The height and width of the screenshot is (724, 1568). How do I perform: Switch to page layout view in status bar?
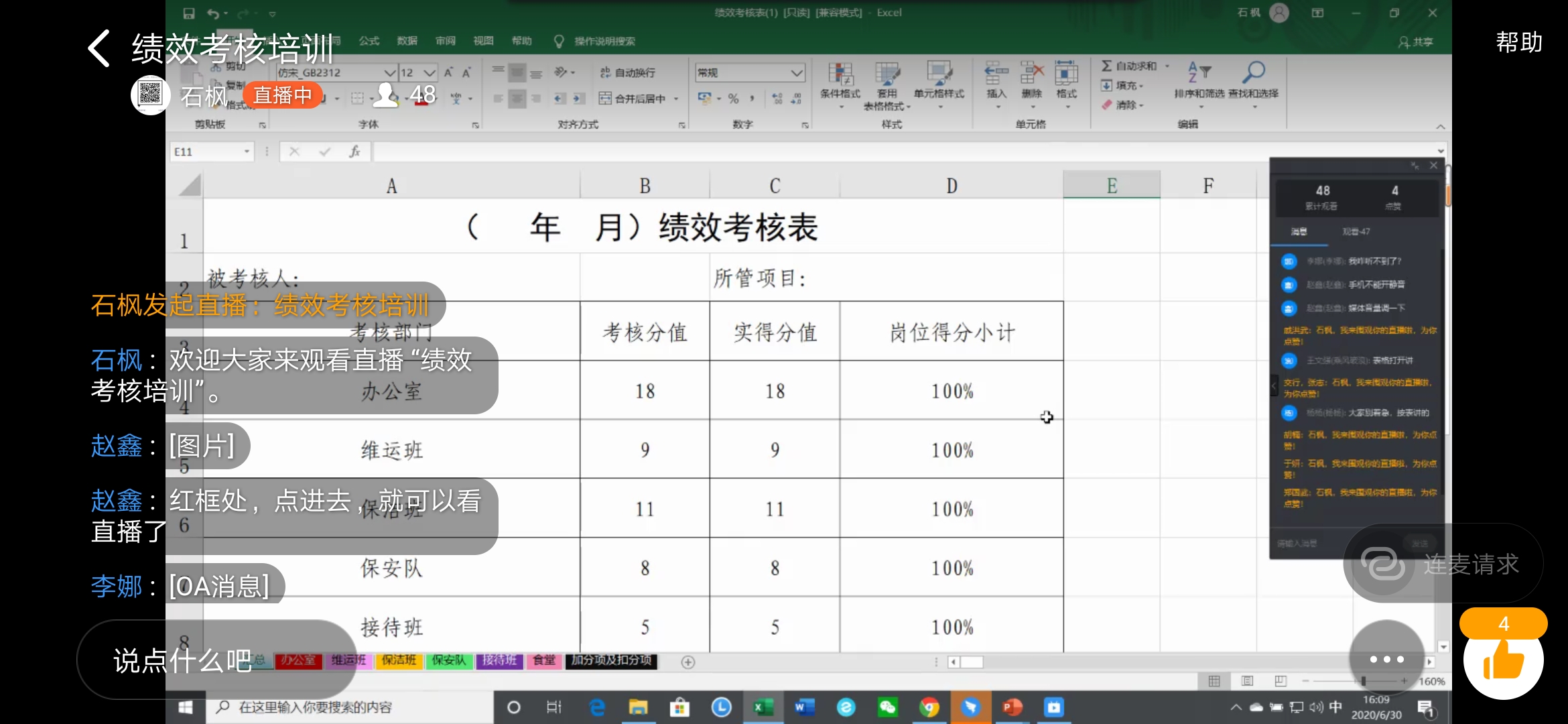point(1247,681)
